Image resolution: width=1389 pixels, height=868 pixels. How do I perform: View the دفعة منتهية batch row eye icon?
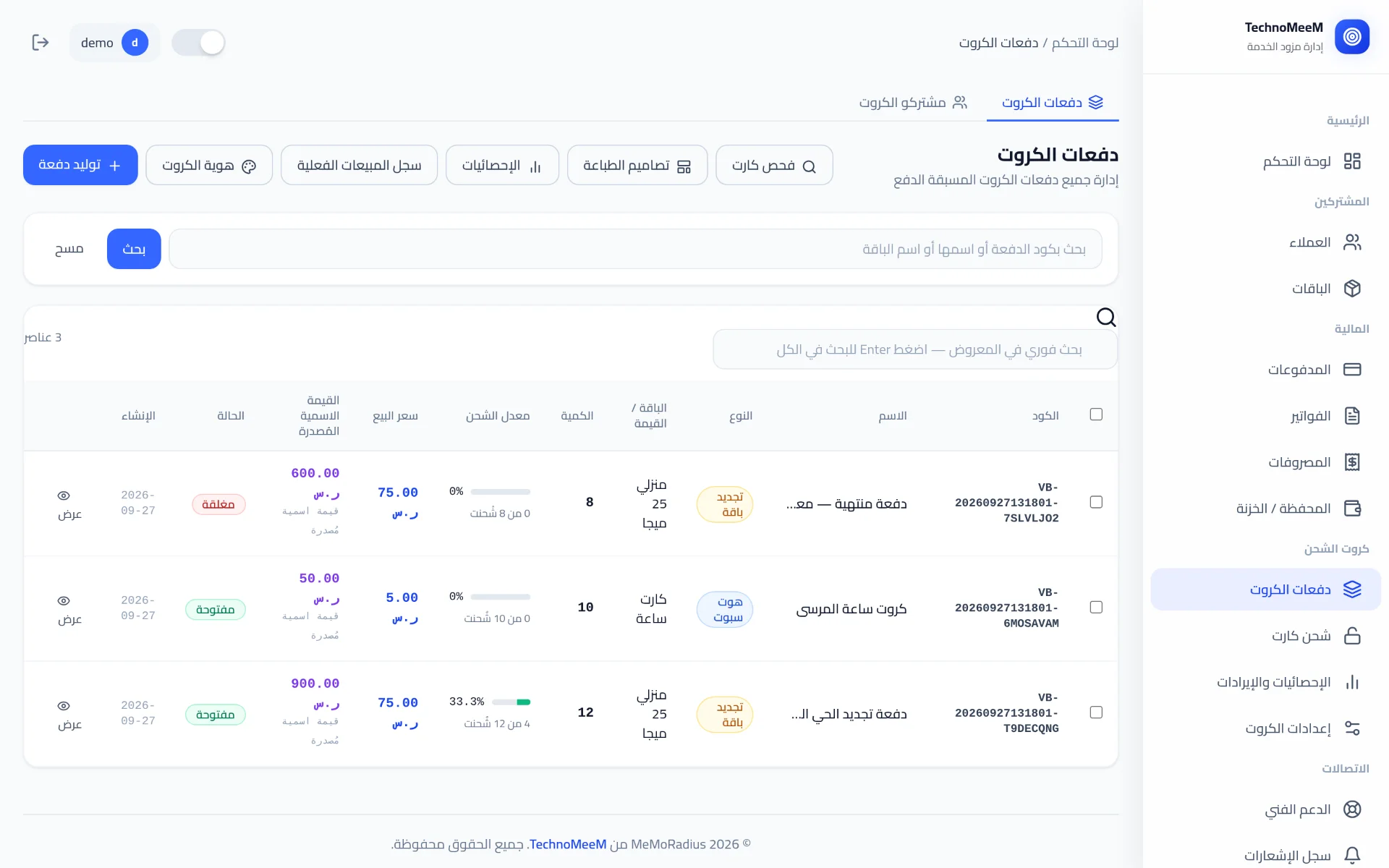coord(64,495)
